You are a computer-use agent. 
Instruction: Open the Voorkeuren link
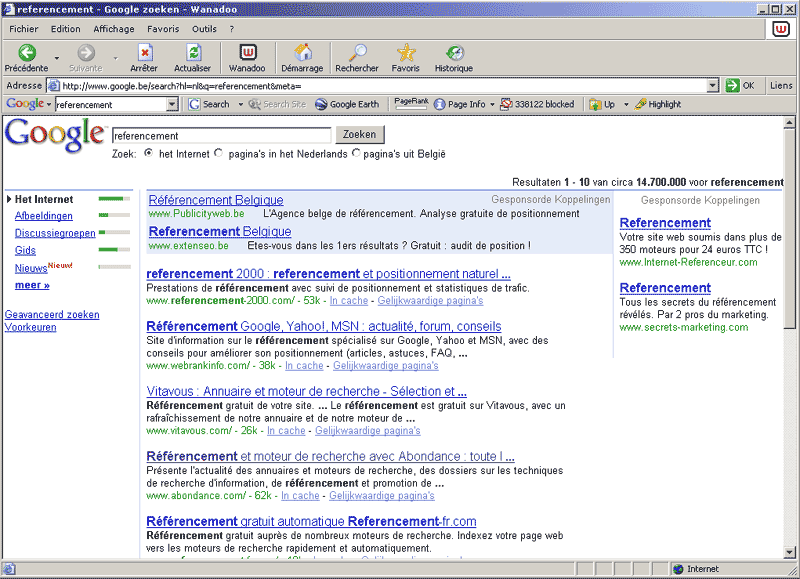[31, 327]
